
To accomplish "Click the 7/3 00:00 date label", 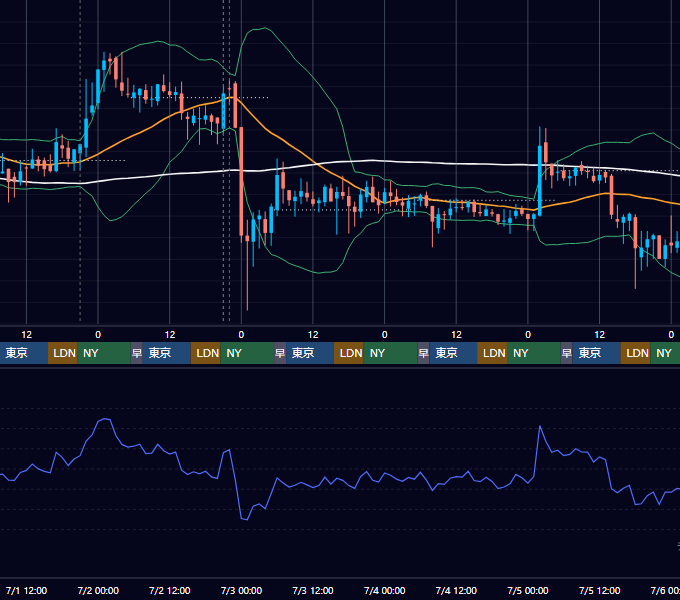I will point(241,590).
